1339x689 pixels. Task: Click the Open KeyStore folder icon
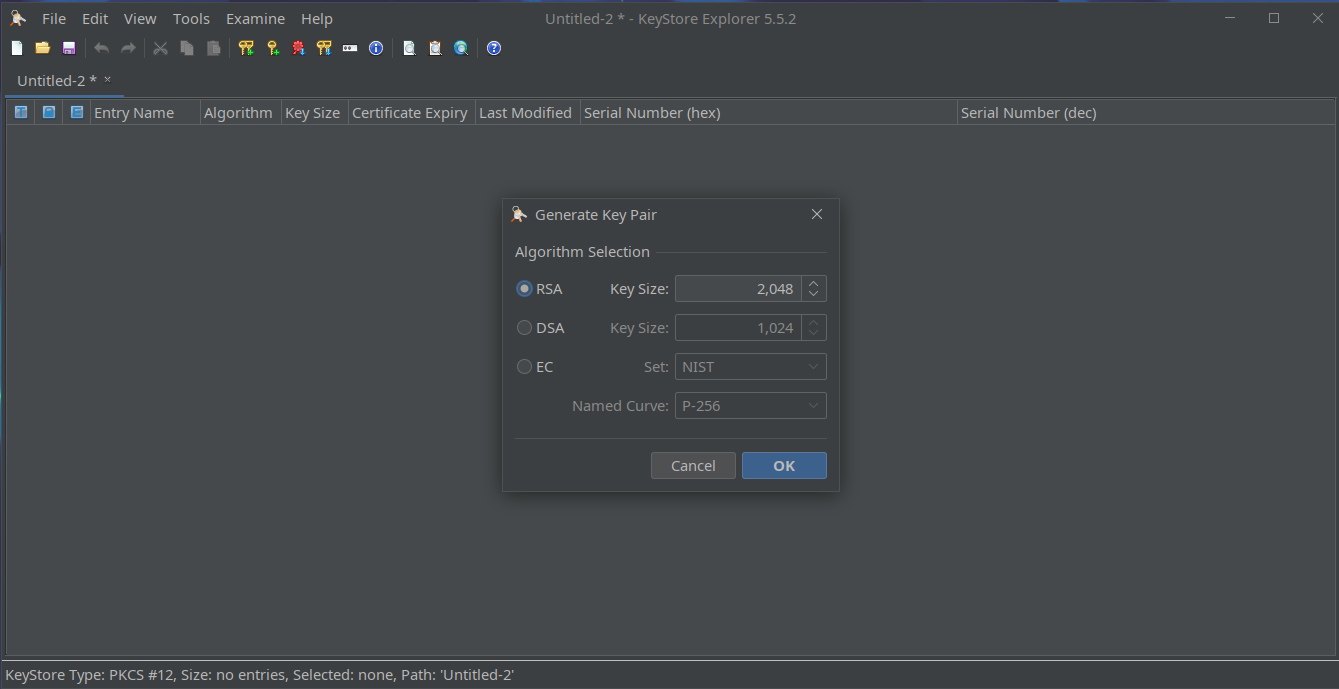43,48
